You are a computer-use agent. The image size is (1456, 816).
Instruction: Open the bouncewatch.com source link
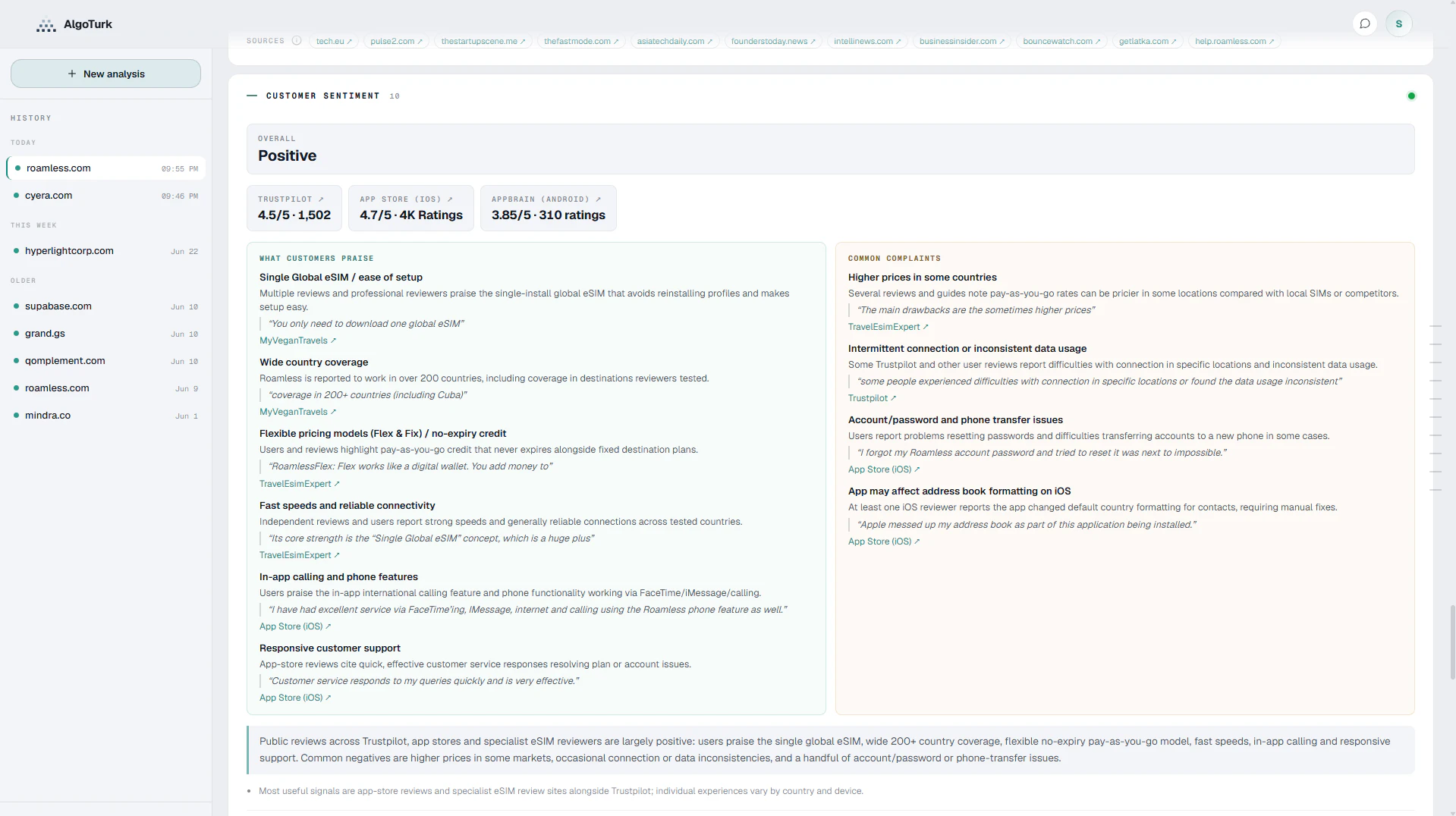point(1061,41)
